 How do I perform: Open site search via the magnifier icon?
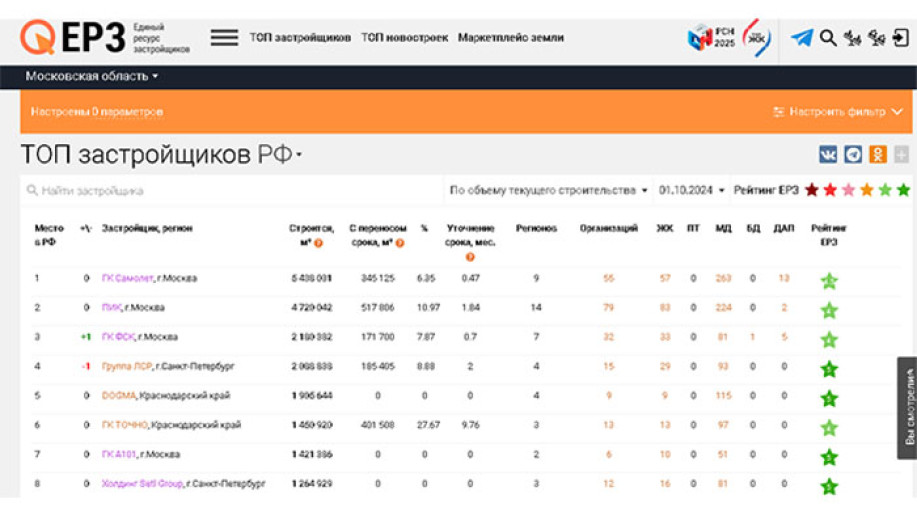(x=828, y=38)
